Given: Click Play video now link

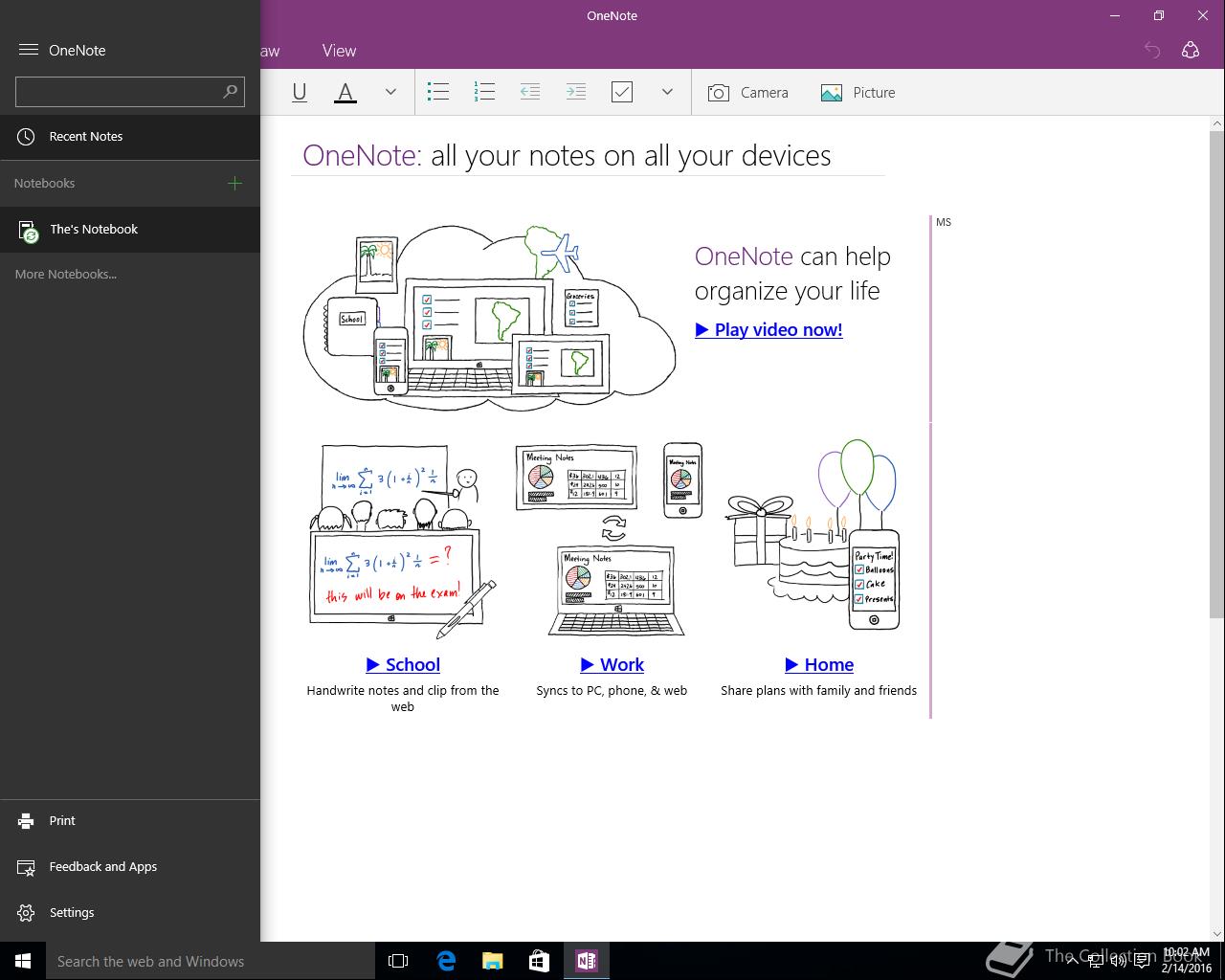Looking at the screenshot, I should pos(768,329).
